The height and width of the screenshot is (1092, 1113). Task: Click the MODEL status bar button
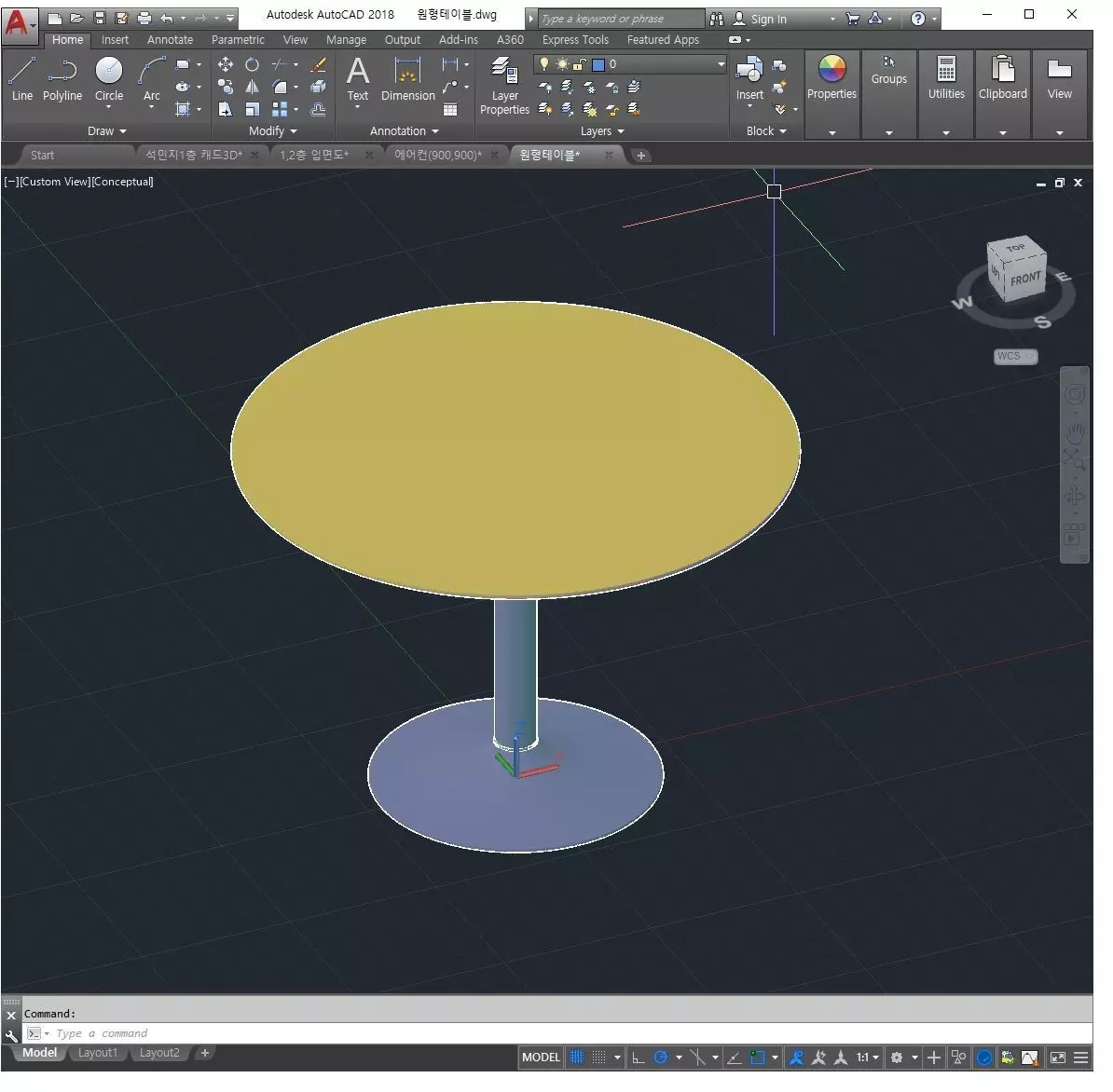(541, 1058)
